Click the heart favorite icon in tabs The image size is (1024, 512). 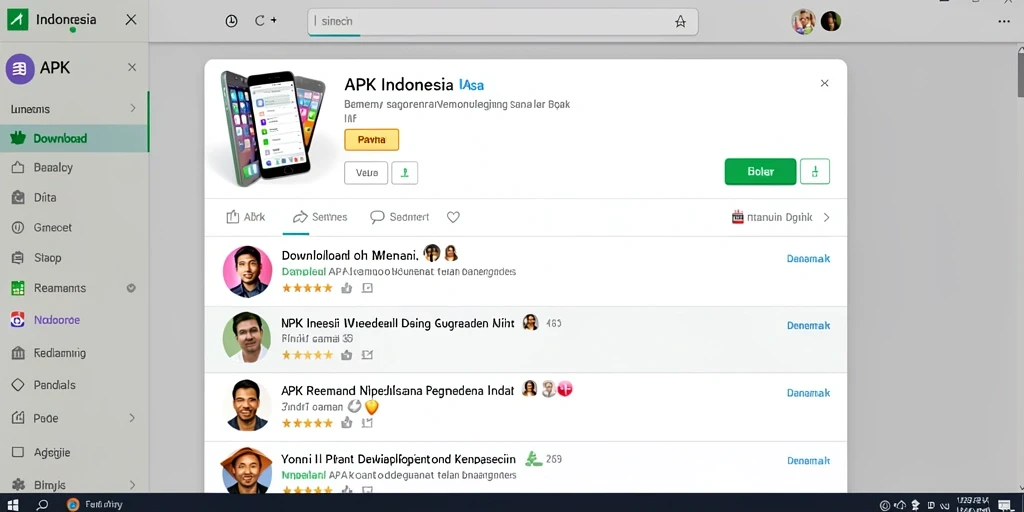[453, 217]
